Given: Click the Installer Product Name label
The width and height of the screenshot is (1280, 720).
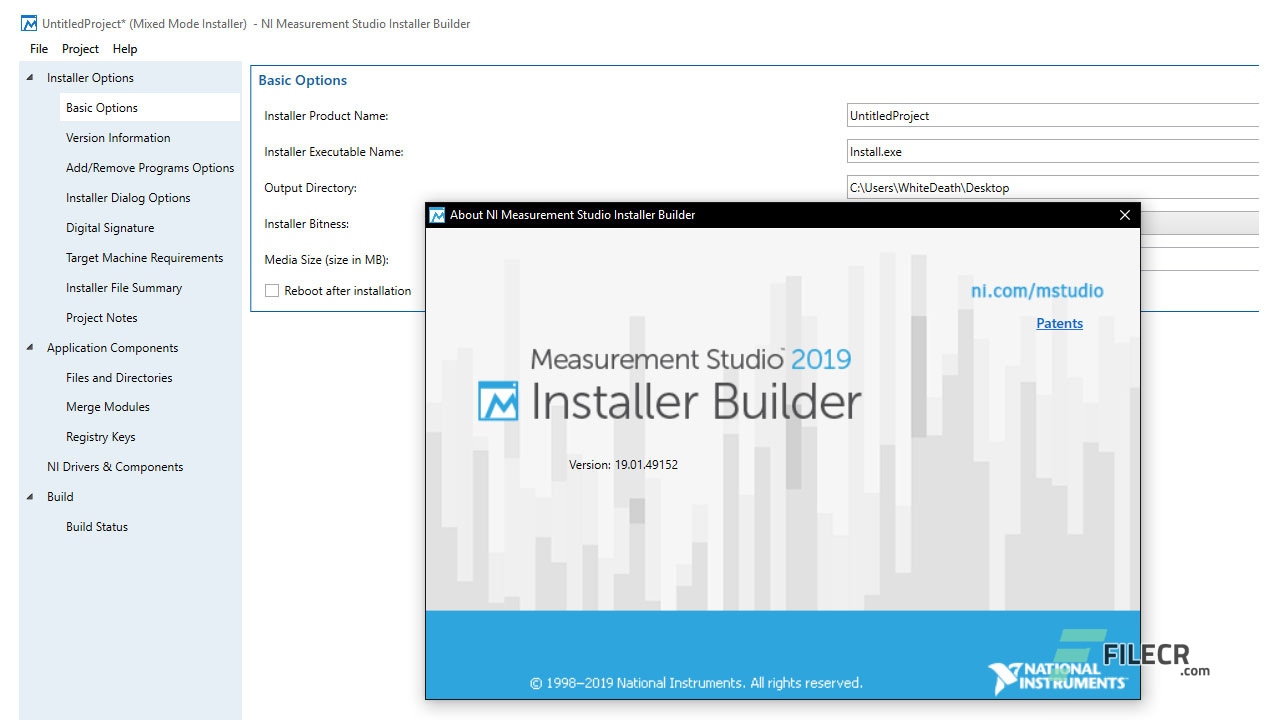Looking at the screenshot, I should 326,116.
